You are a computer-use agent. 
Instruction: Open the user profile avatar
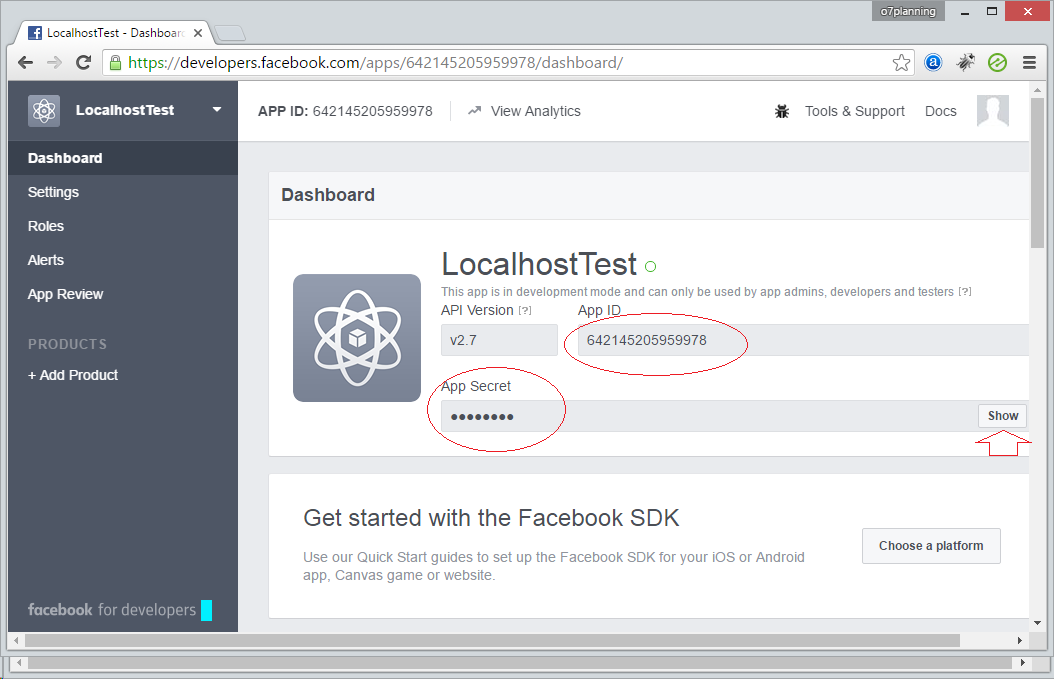pos(993,111)
